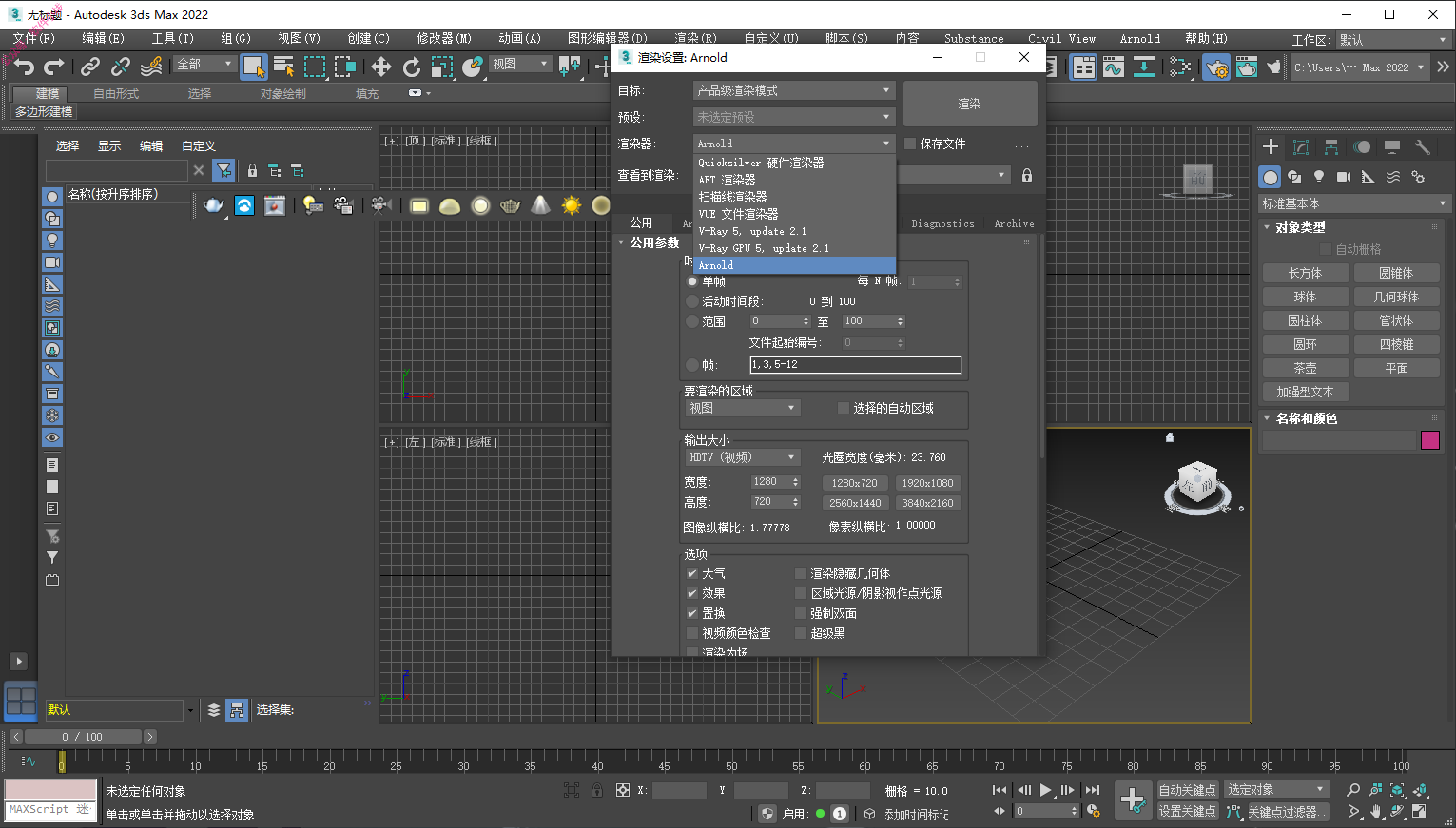Open the 标准基本体 category dropdown
Screen dimensions: 1456x828
click(1353, 203)
